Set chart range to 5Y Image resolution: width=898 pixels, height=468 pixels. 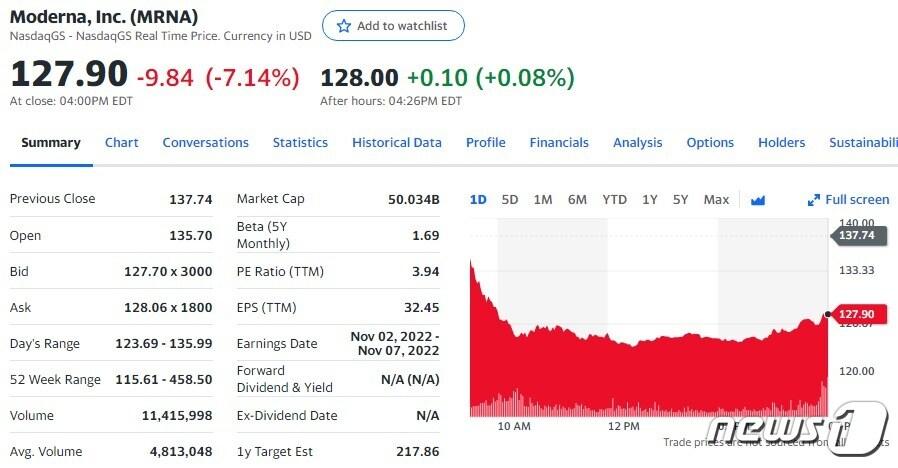[681, 200]
